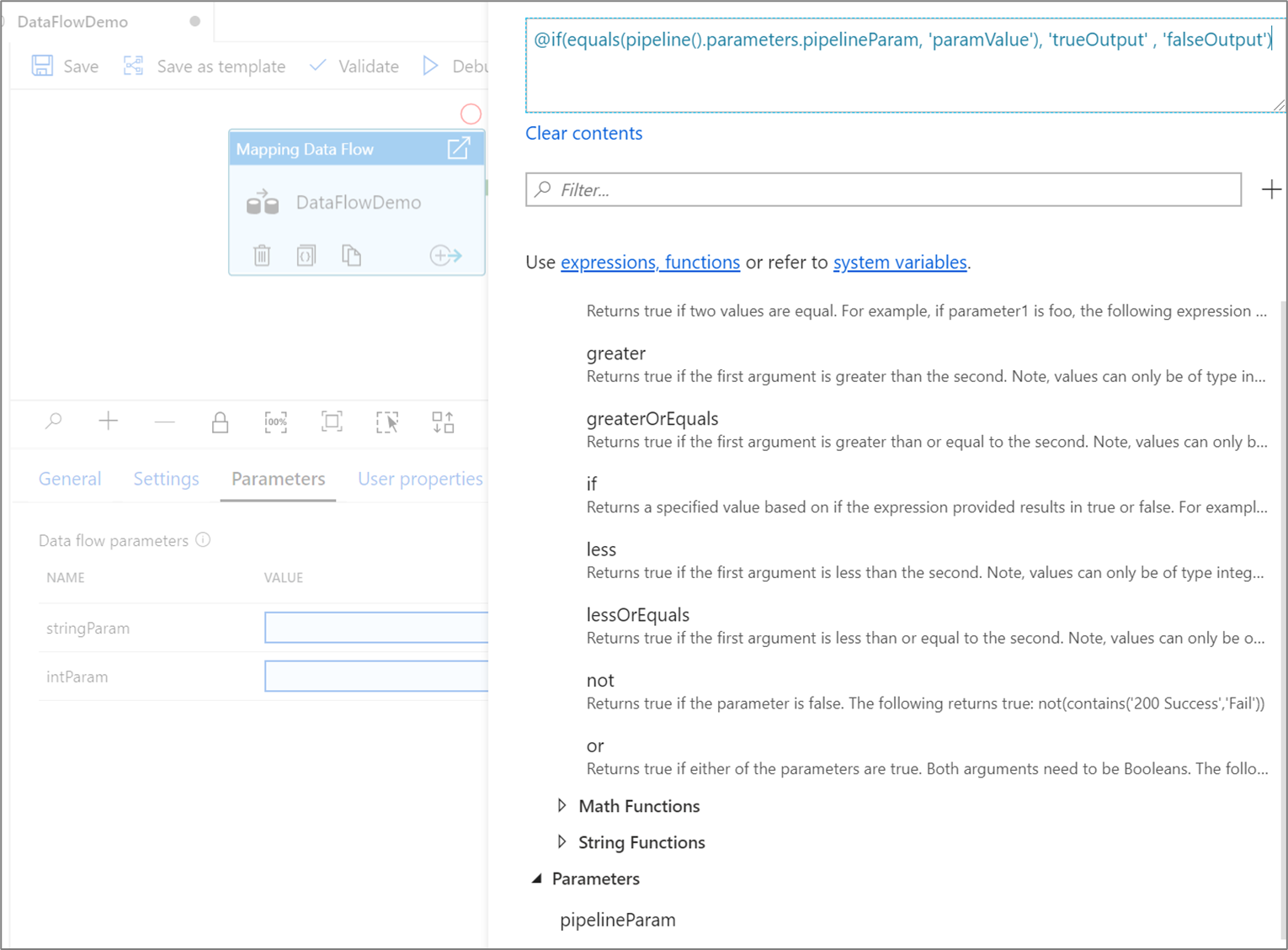
Task: Reset canvas zoom to 100%
Action: click(x=275, y=422)
